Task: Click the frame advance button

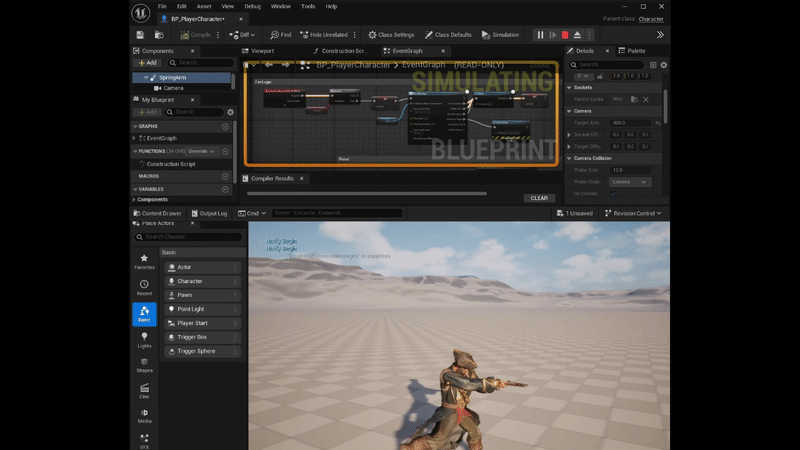Action: pyautogui.click(x=553, y=35)
